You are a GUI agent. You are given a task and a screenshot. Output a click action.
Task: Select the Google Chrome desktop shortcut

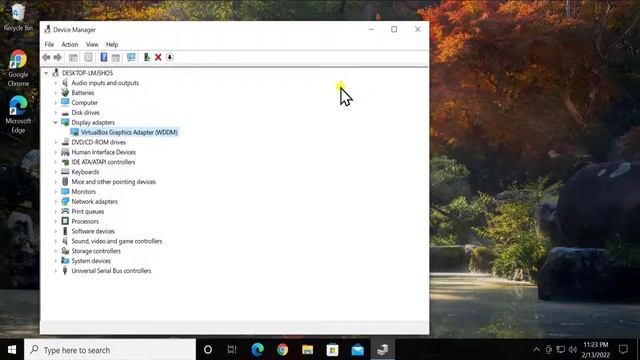click(x=18, y=68)
